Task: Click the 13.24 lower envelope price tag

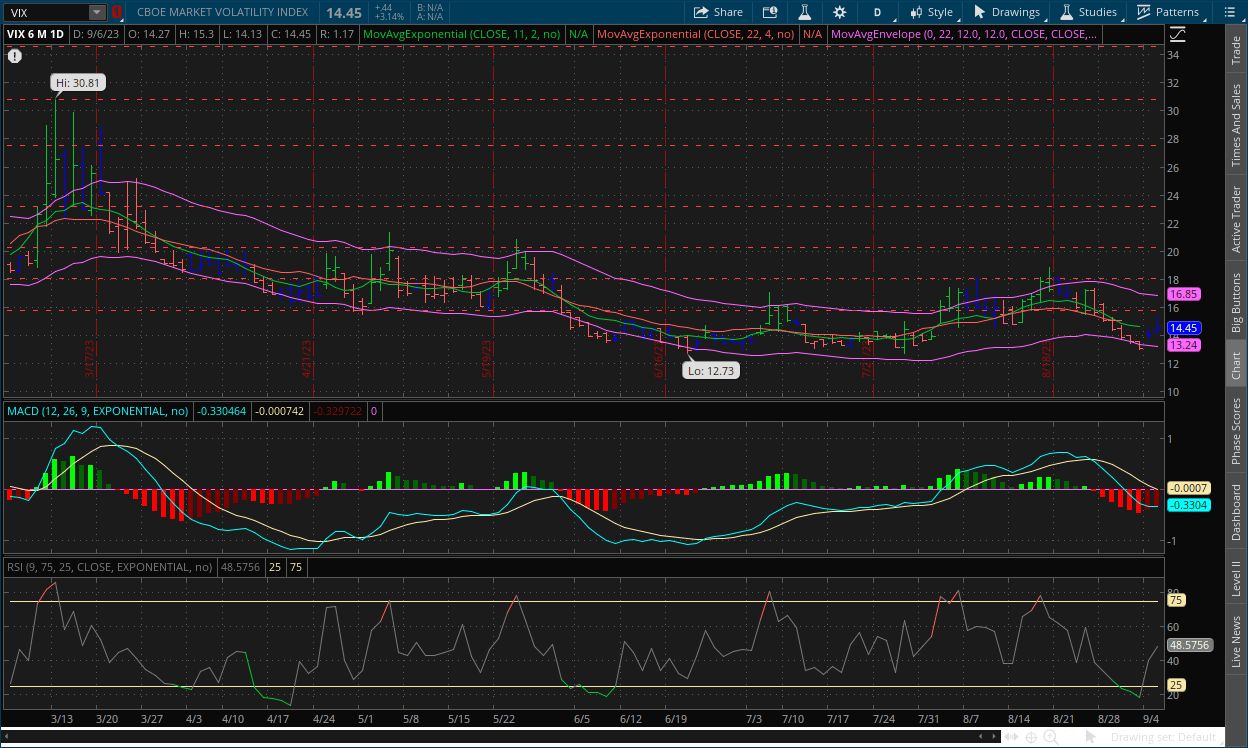Action: tap(1185, 345)
